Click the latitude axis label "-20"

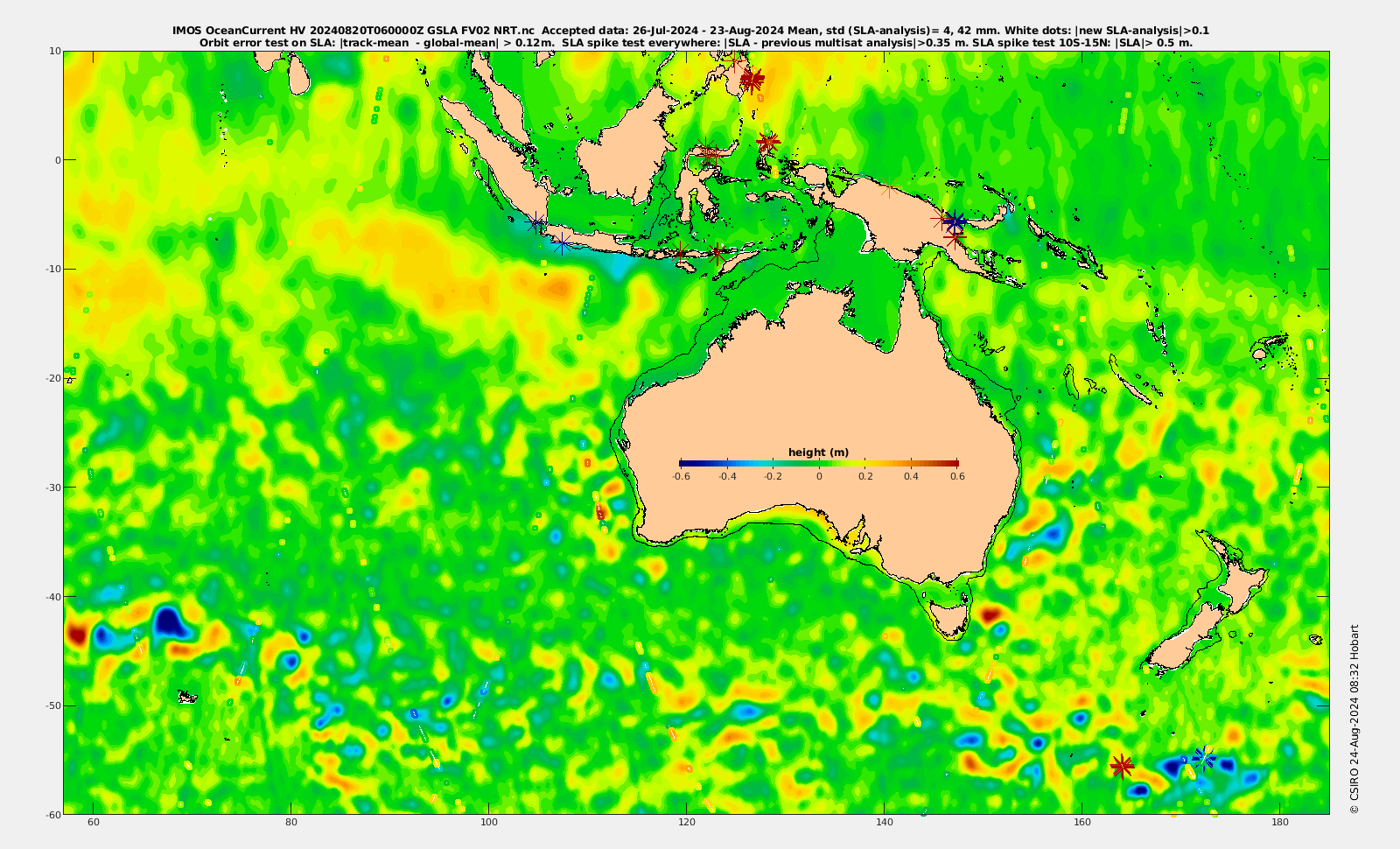coord(52,378)
